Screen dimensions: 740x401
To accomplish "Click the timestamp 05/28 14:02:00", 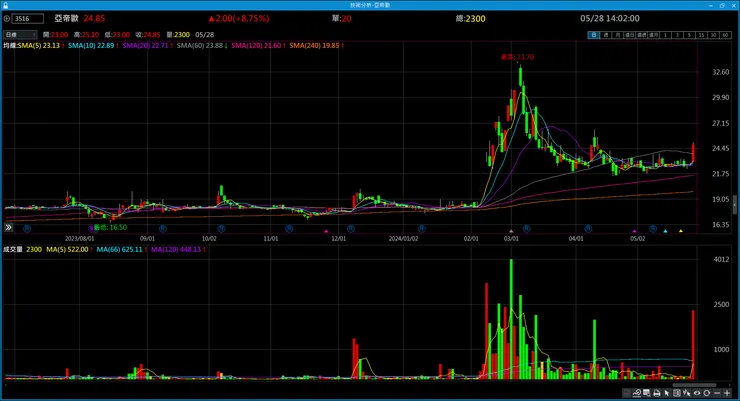I will [610, 18].
